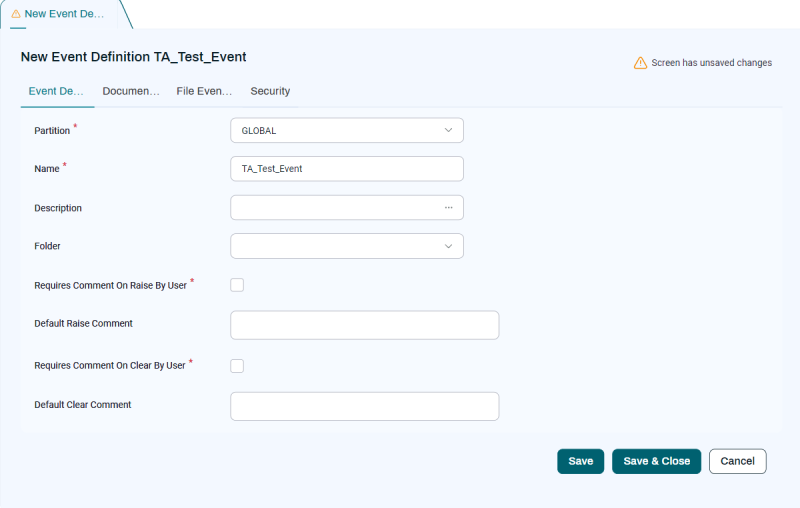Go to the Security tab
800x508 pixels.
coord(270,91)
